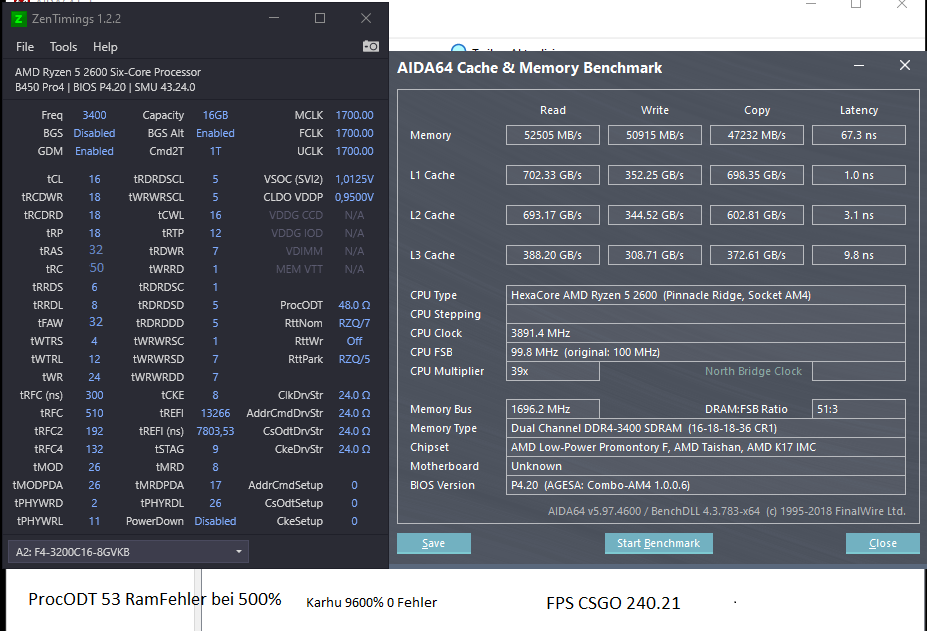
Task: Click the ClkDrvStr value 24.0 Ω
Action: tap(354, 395)
